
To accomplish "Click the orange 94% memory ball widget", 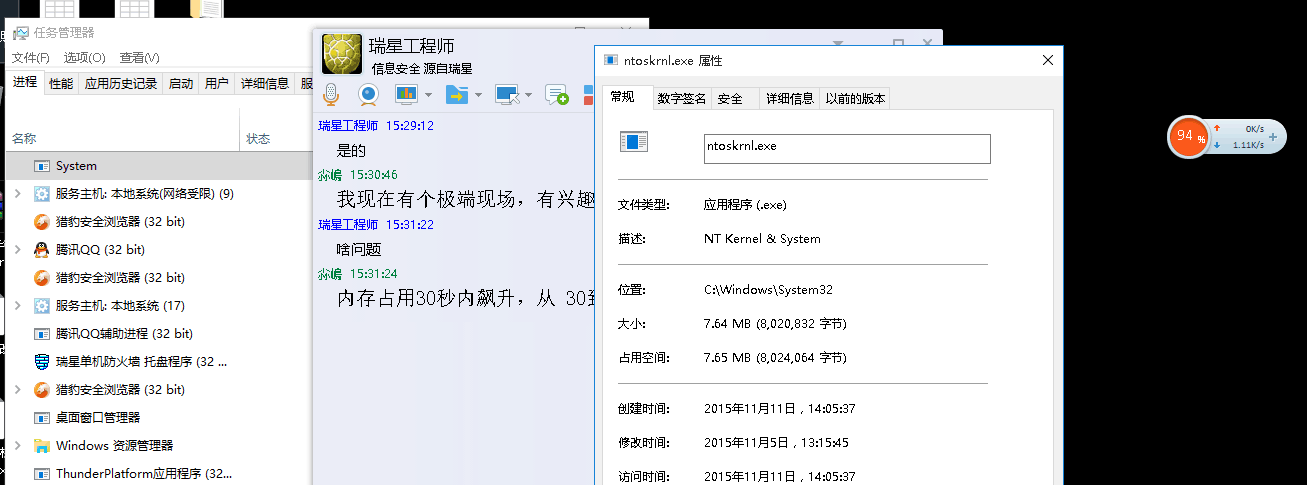I will click(1189, 136).
